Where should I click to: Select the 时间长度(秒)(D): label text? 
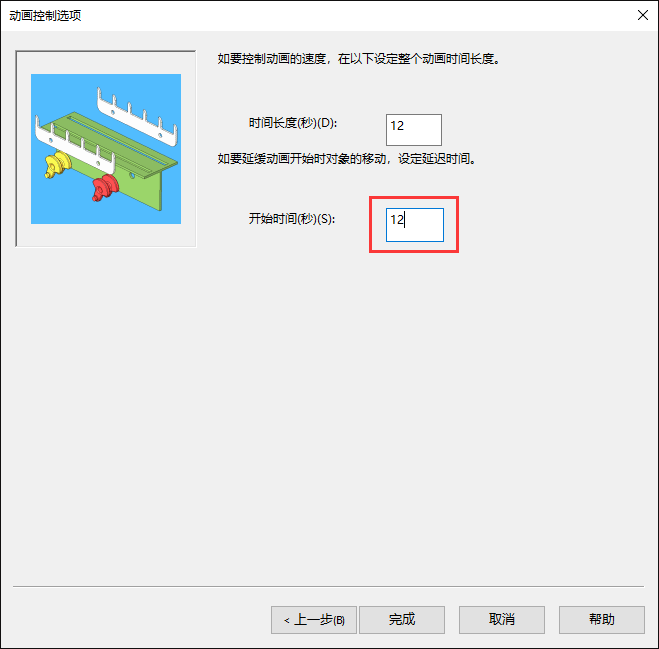pos(293,123)
